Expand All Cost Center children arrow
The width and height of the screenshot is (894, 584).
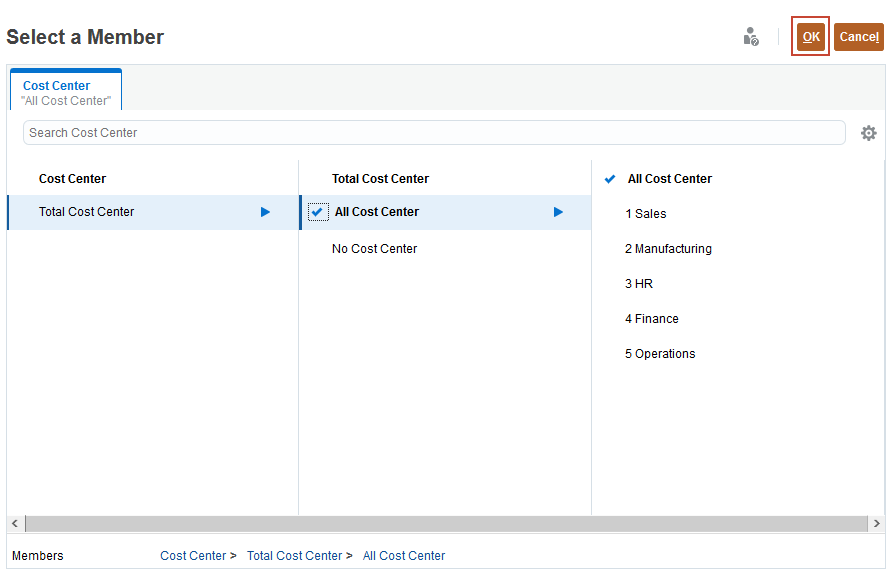tap(558, 212)
